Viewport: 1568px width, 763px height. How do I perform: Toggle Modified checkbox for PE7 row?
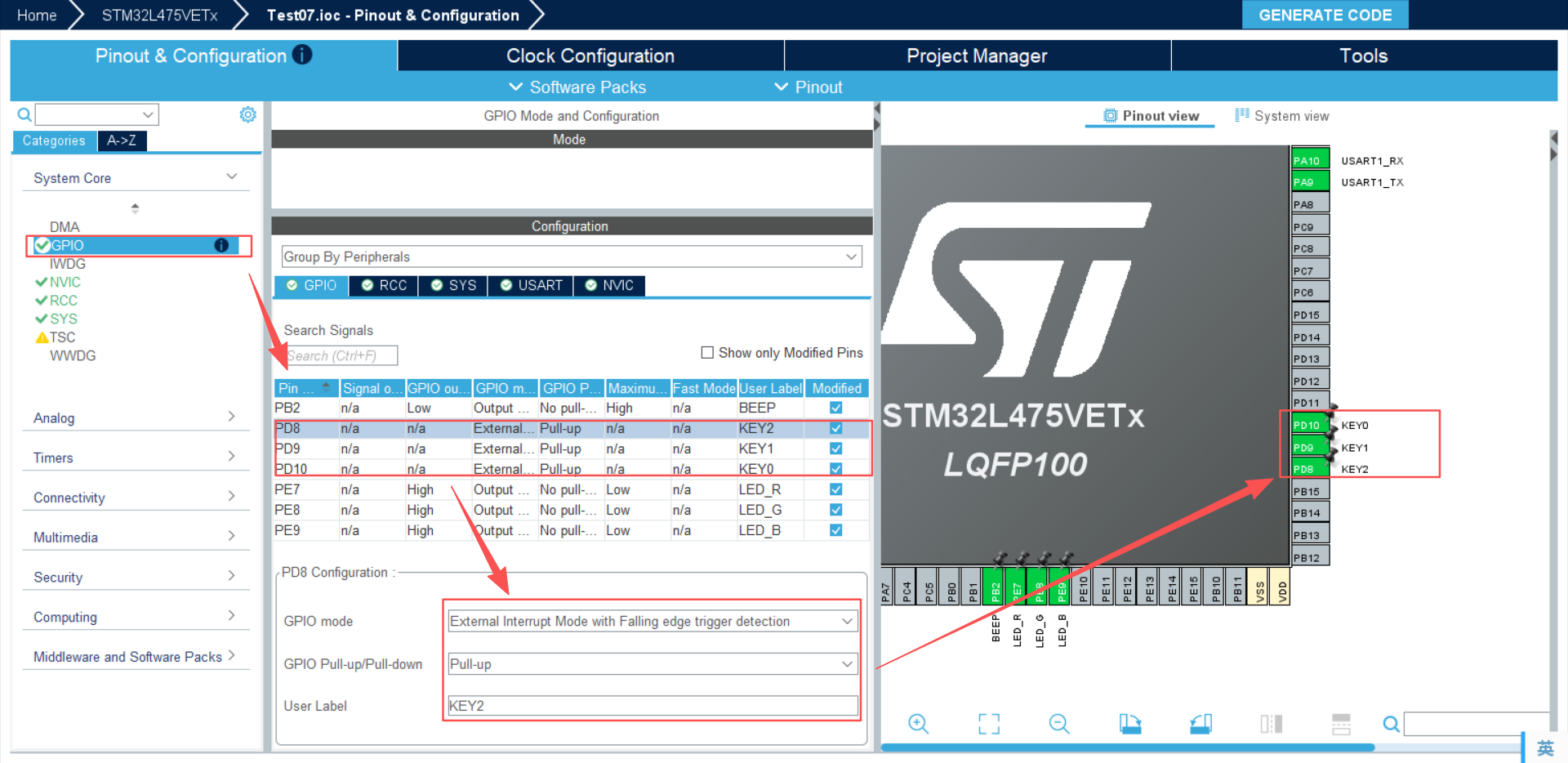(x=835, y=489)
